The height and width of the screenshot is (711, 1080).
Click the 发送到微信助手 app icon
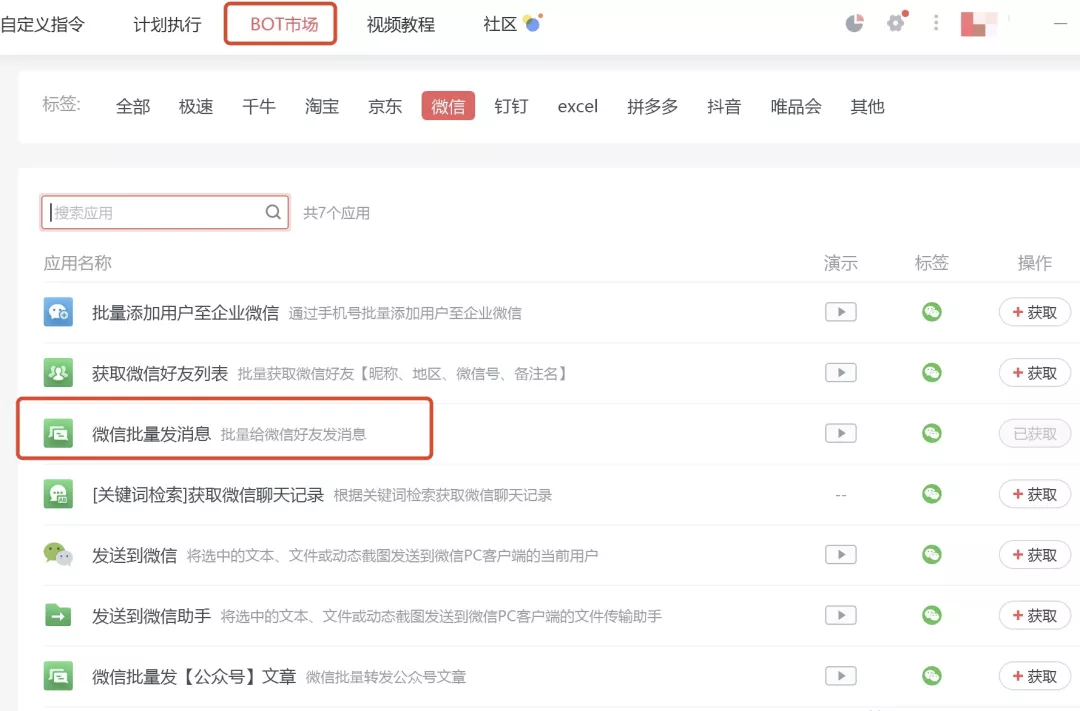pyautogui.click(x=59, y=615)
